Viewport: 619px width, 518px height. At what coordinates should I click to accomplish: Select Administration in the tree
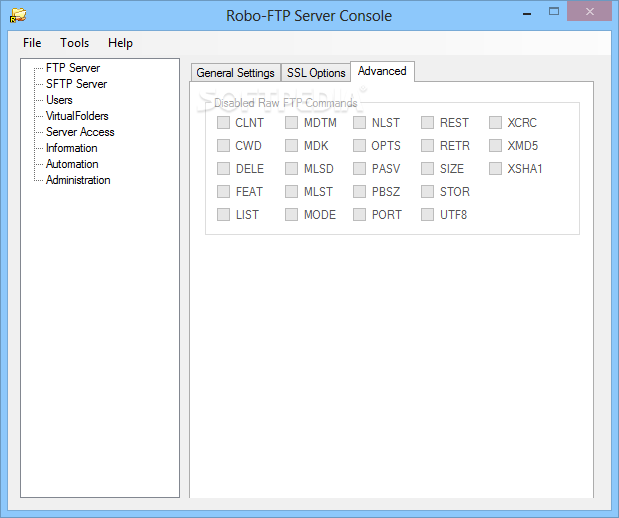click(x=78, y=180)
